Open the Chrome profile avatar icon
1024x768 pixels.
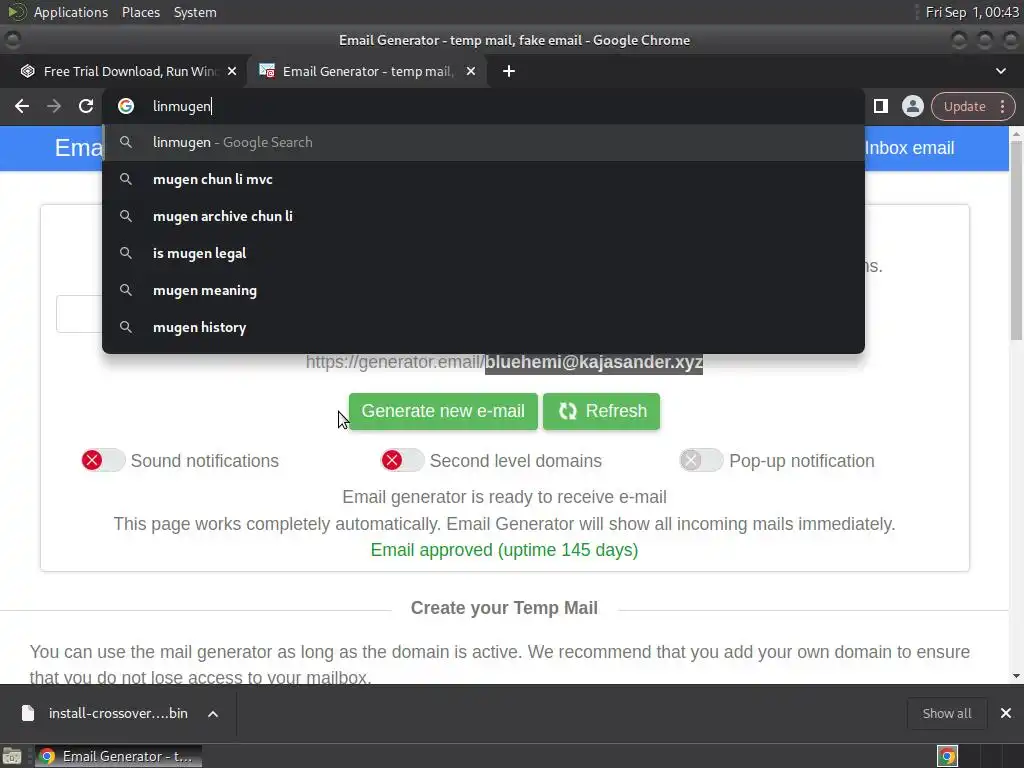pos(912,106)
